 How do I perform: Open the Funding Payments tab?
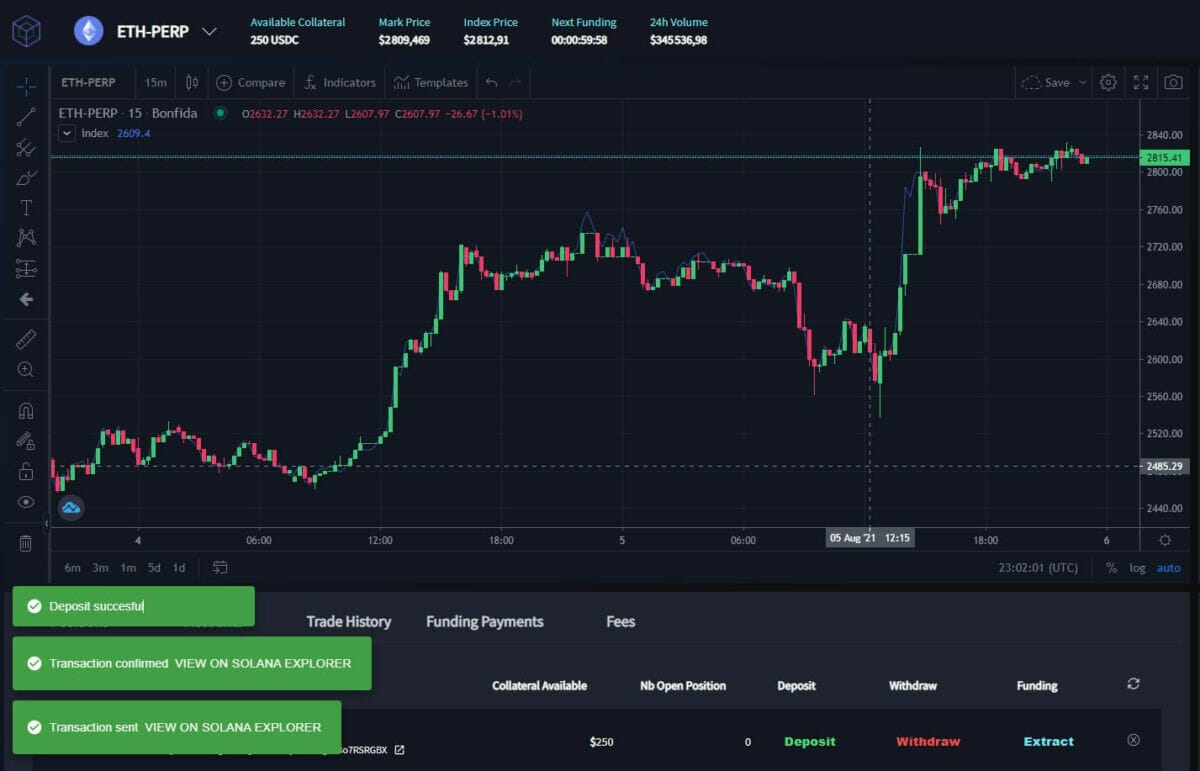[485, 622]
